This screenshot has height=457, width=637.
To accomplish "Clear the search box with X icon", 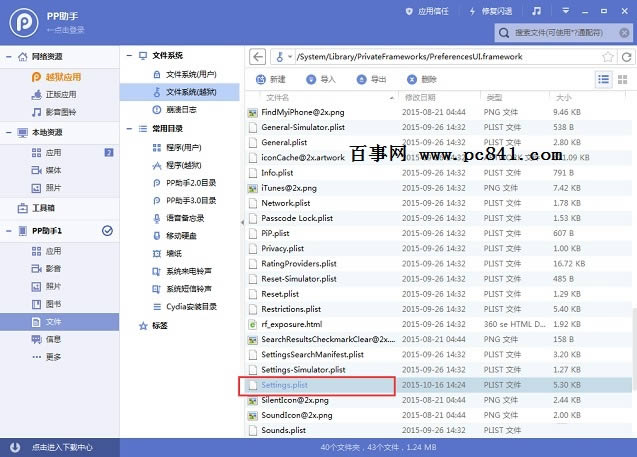I will click(x=624, y=33).
